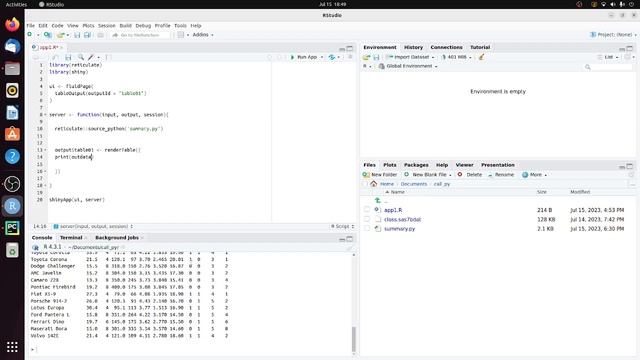640x360 pixels.
Task: Open the More dropdown in Files pane
Action: click(534, 175)
